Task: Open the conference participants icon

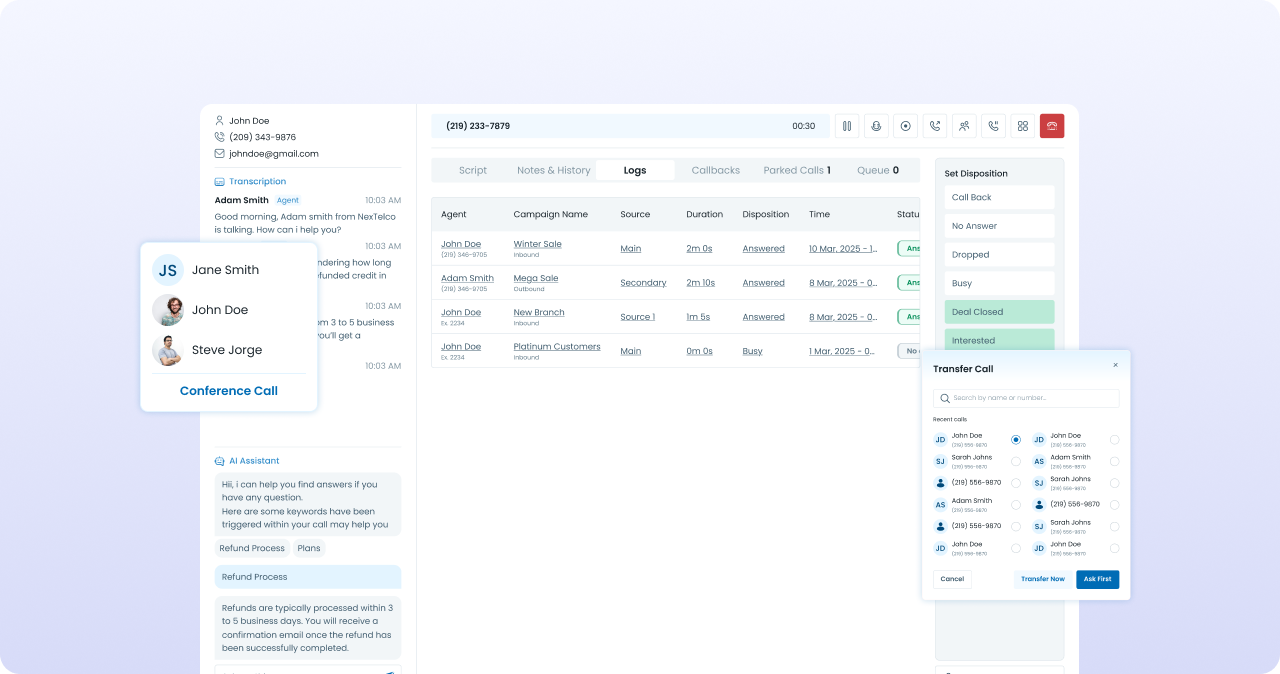Action: 964,126
